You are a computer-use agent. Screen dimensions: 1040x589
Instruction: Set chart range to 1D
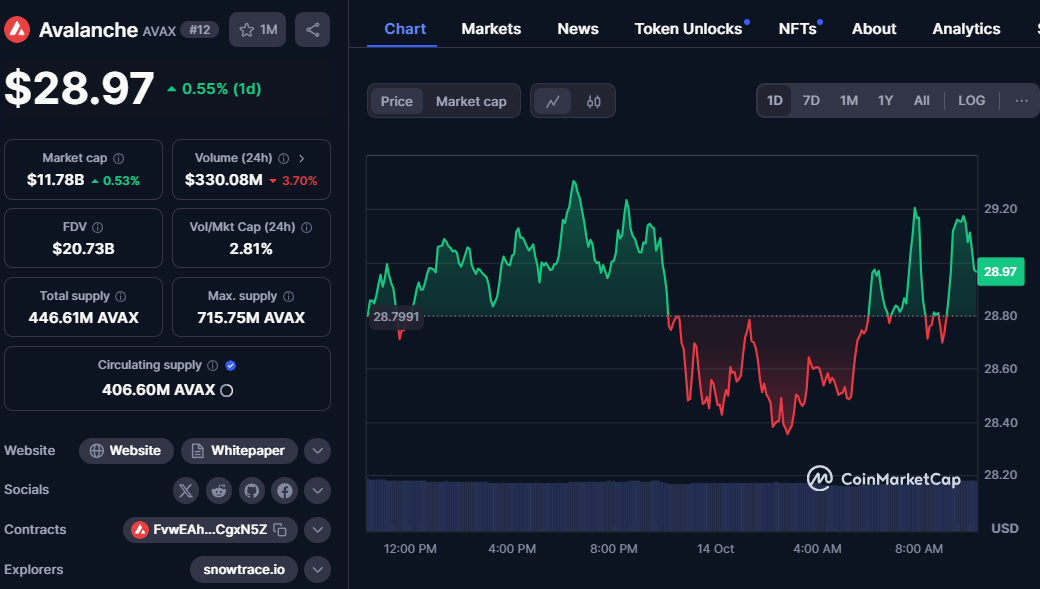pos(775,101)
